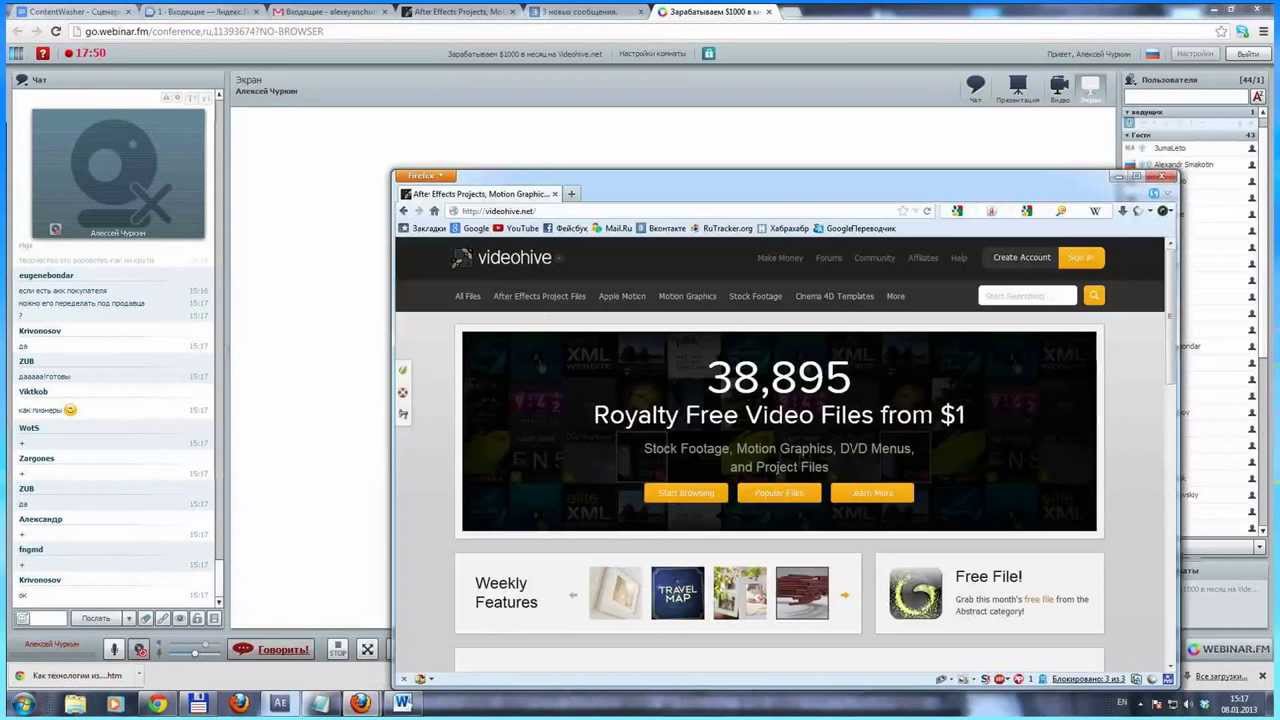
Task: Collapse the Гости group in user list
Action: [1128, 135]
